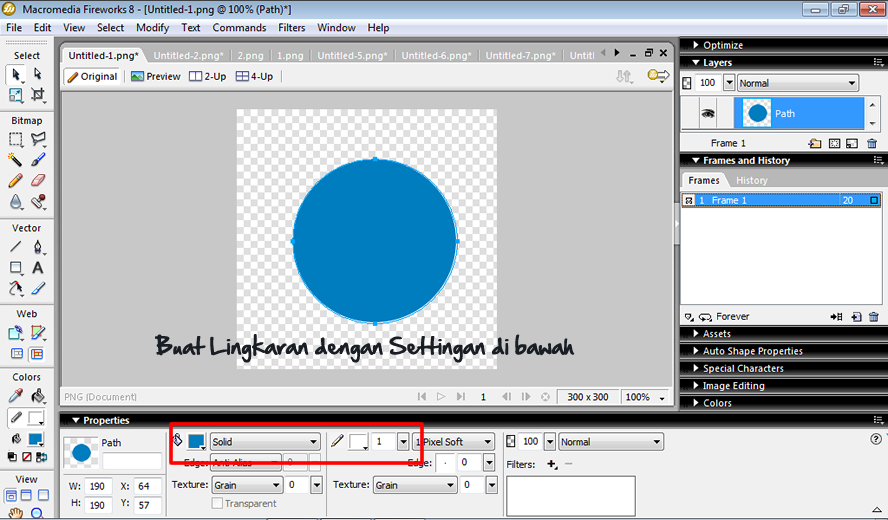Image resolution: width=888 pixels, height=520 pixels.
Task: Click the Delete Layer trash icon
Action: (872, 143)
